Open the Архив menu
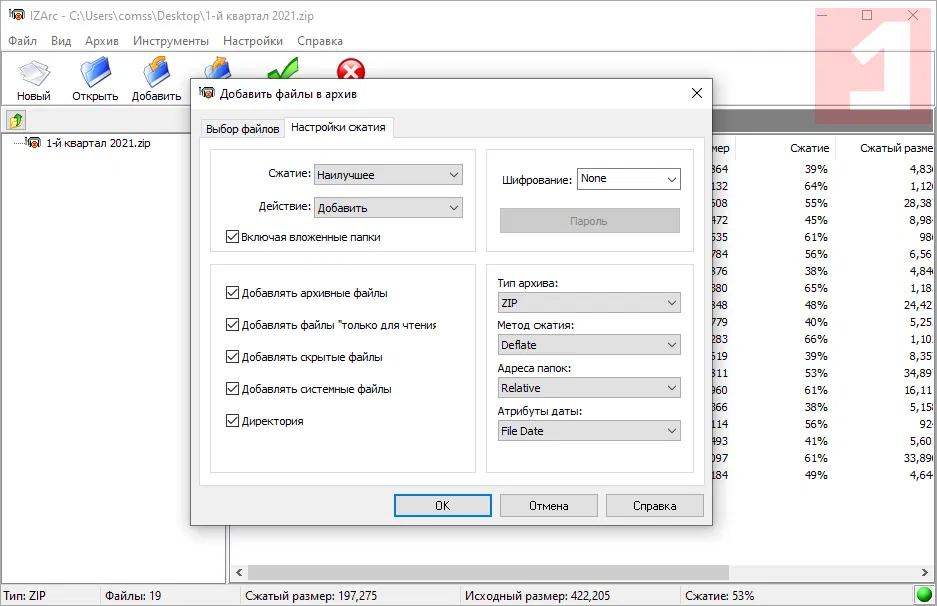This screenshot has height=606, width=937. pos(102,41)
